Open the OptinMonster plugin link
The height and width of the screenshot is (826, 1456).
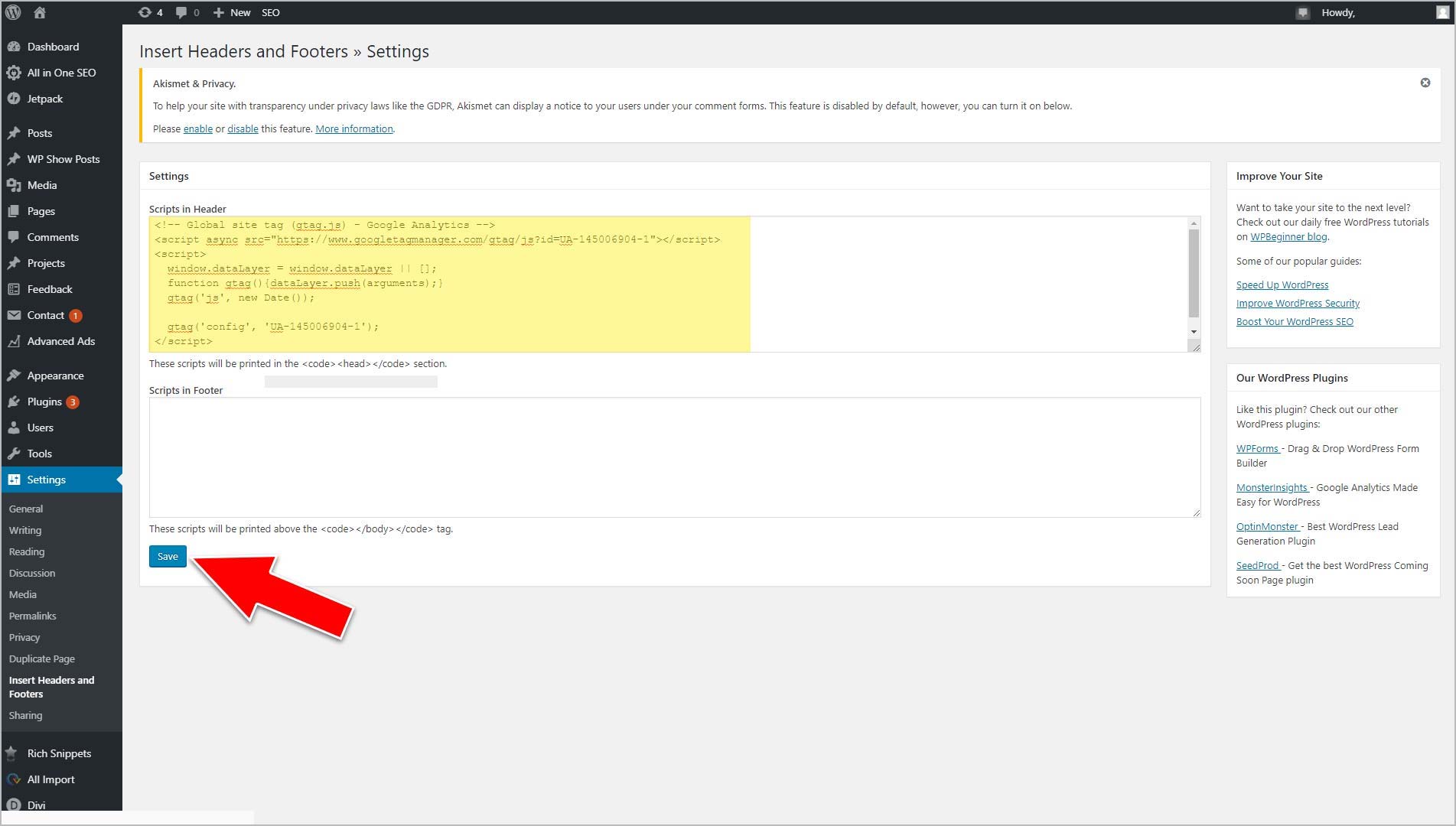[1268, 526]
